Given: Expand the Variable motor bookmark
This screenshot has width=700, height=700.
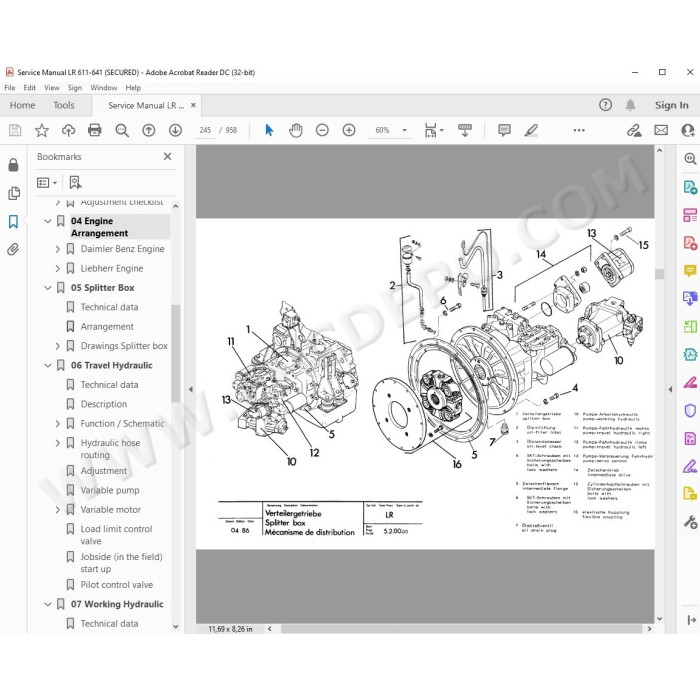Looking at the screenshot, I should coord(57,510).
